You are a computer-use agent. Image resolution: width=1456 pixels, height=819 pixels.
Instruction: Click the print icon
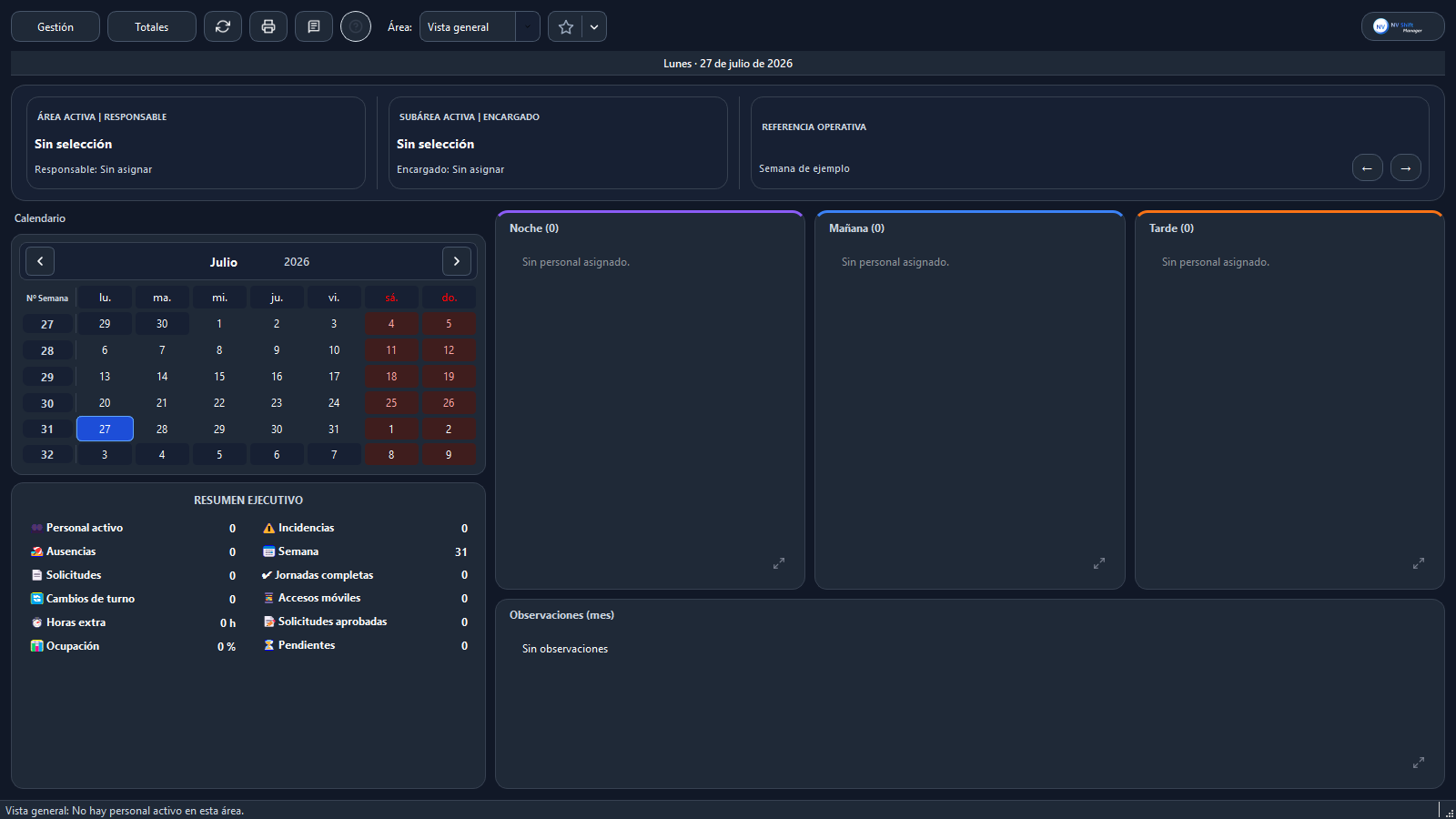pos(268,27)
